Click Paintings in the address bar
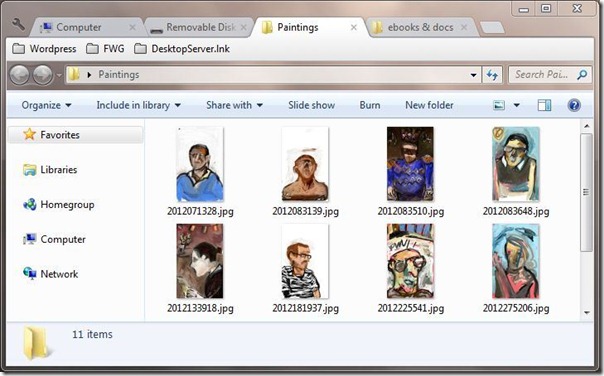The height and width of the screenshot is (376, 604). click(x=119, y=75)
